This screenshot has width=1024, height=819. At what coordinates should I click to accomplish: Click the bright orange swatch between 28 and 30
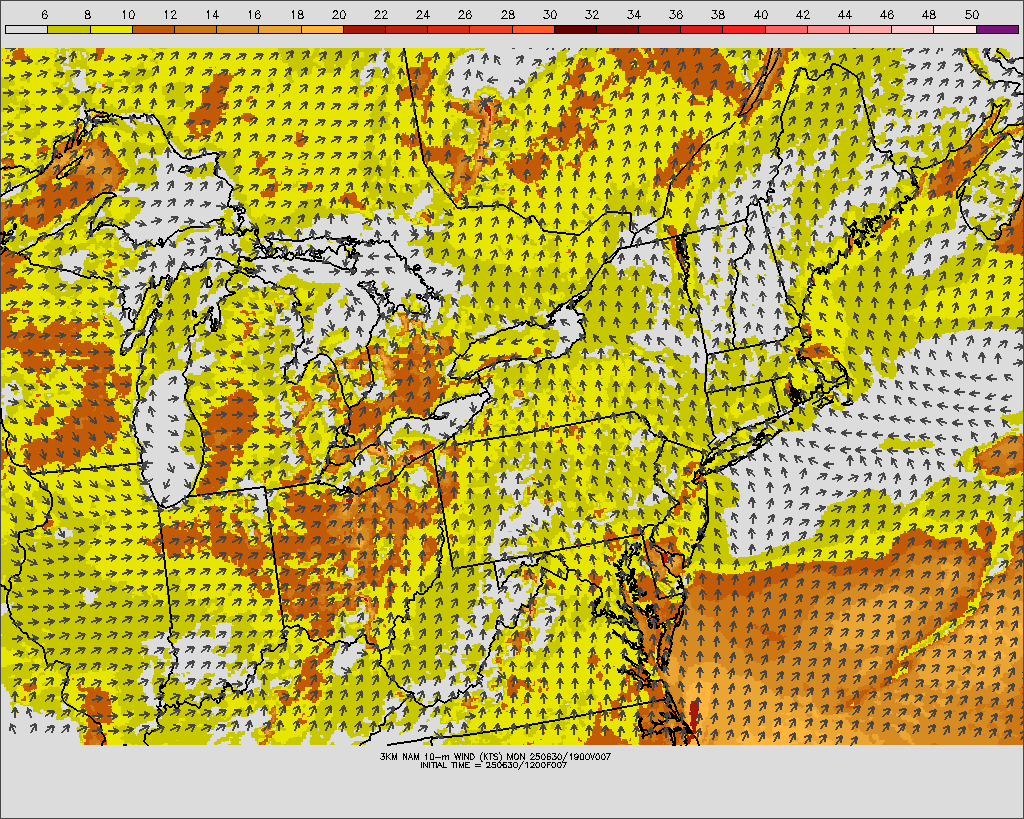(533, 29)
